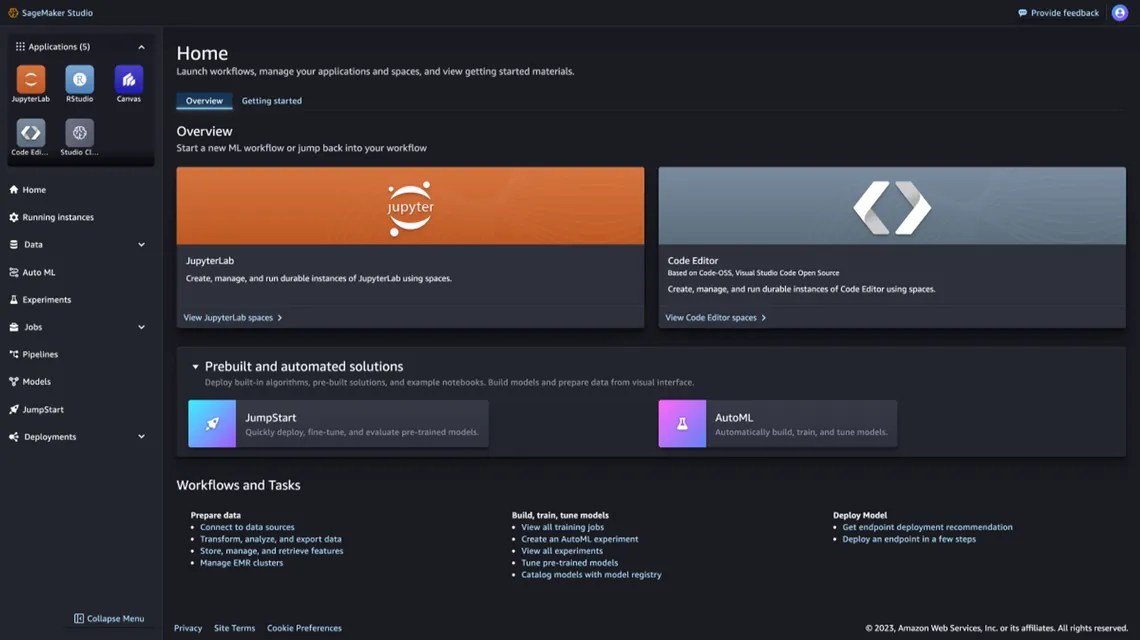
Task: Click Collapse Menu button label
Action: [x=116, y=618]
